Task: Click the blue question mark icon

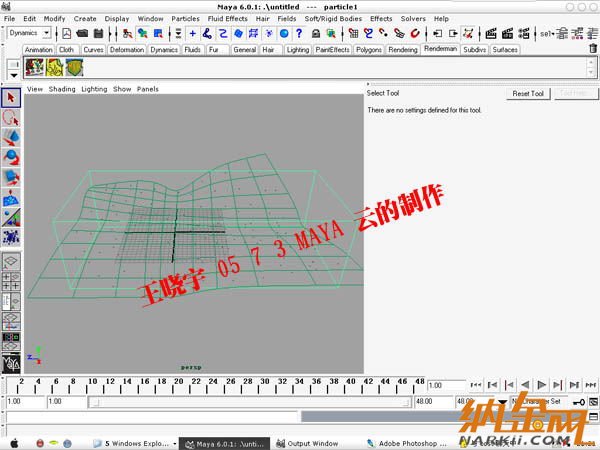Action: pos(299,33)
